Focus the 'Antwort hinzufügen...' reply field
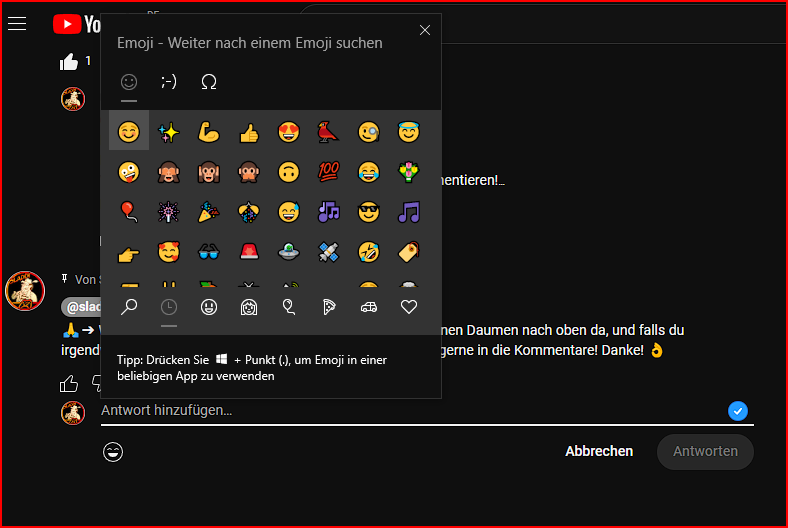788x528 pixels. (x=400, y=410)
